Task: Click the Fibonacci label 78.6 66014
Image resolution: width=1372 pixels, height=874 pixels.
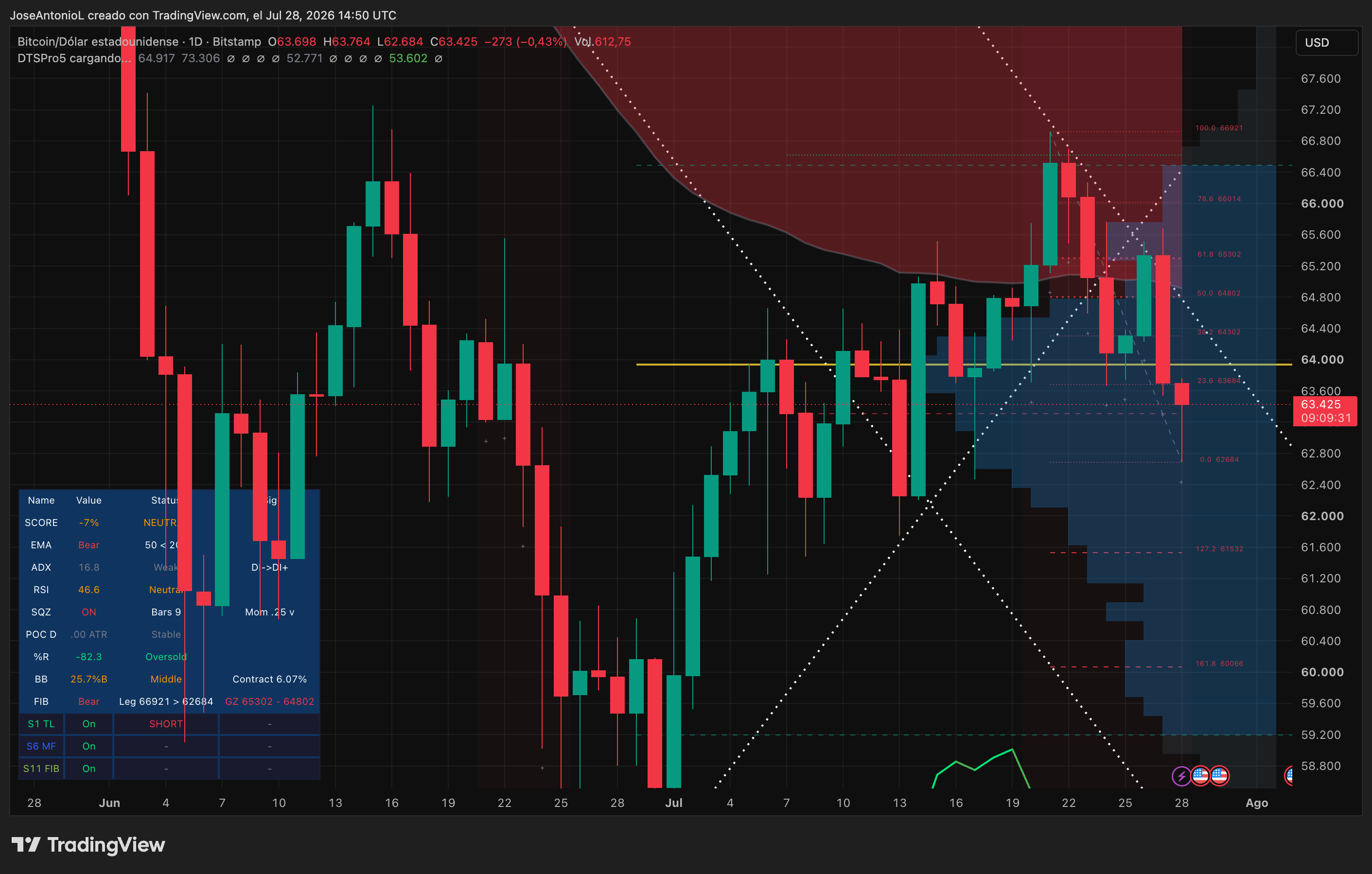Action: tap(1219, 199)
